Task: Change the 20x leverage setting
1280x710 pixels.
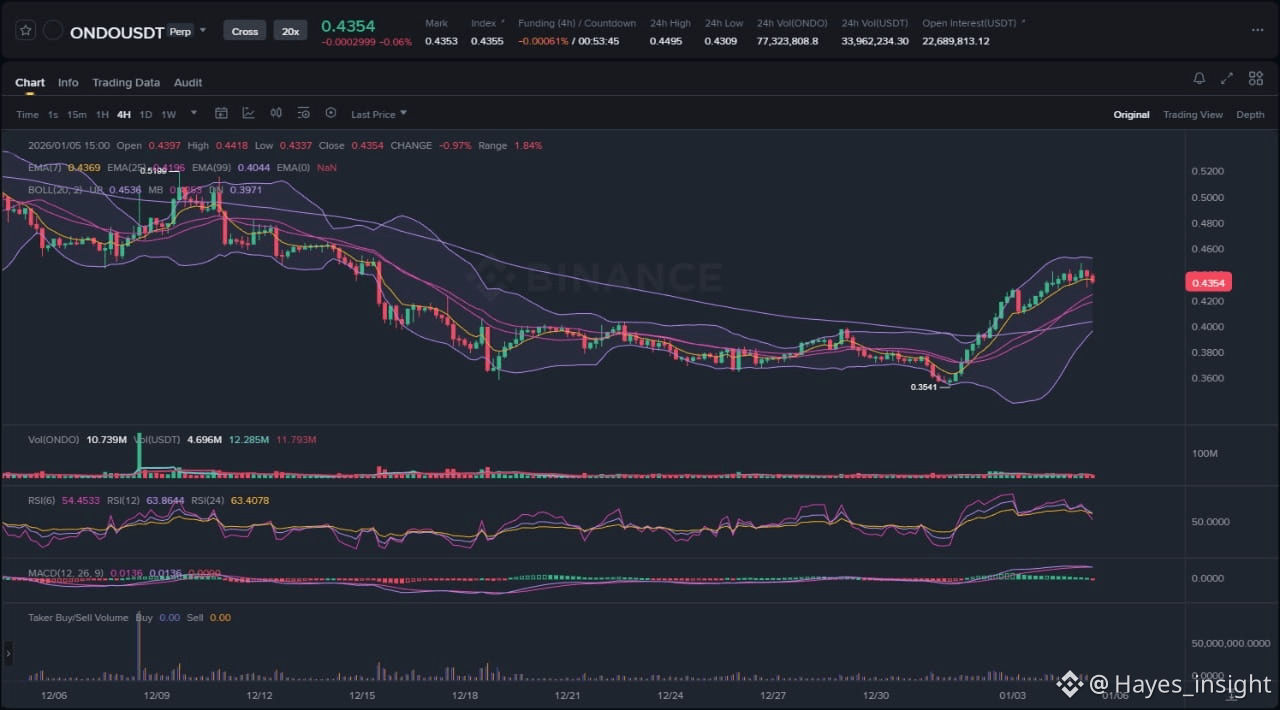Action: (x=290, y=31)
